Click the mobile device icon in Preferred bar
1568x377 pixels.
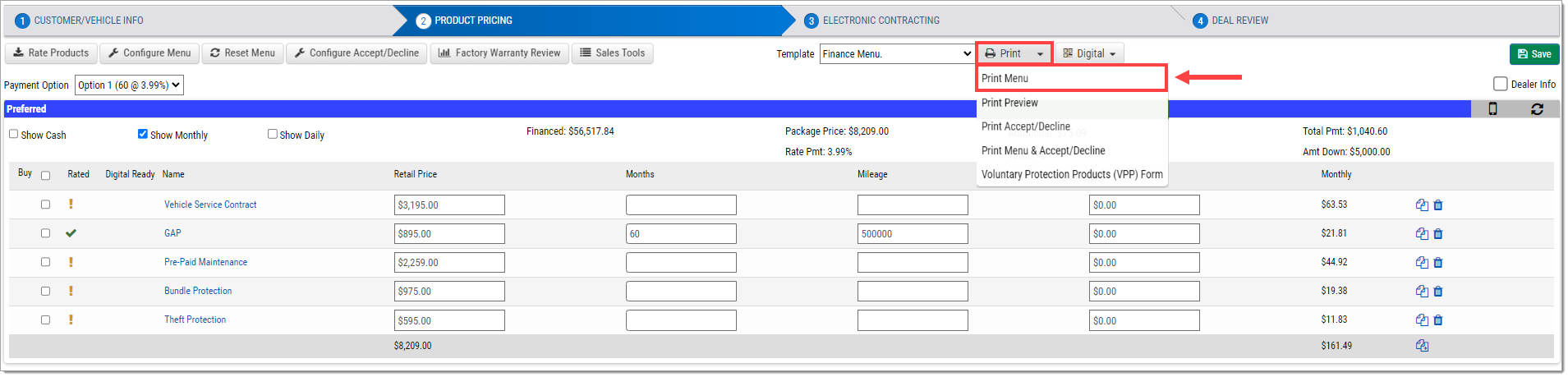pos(1492,109)
